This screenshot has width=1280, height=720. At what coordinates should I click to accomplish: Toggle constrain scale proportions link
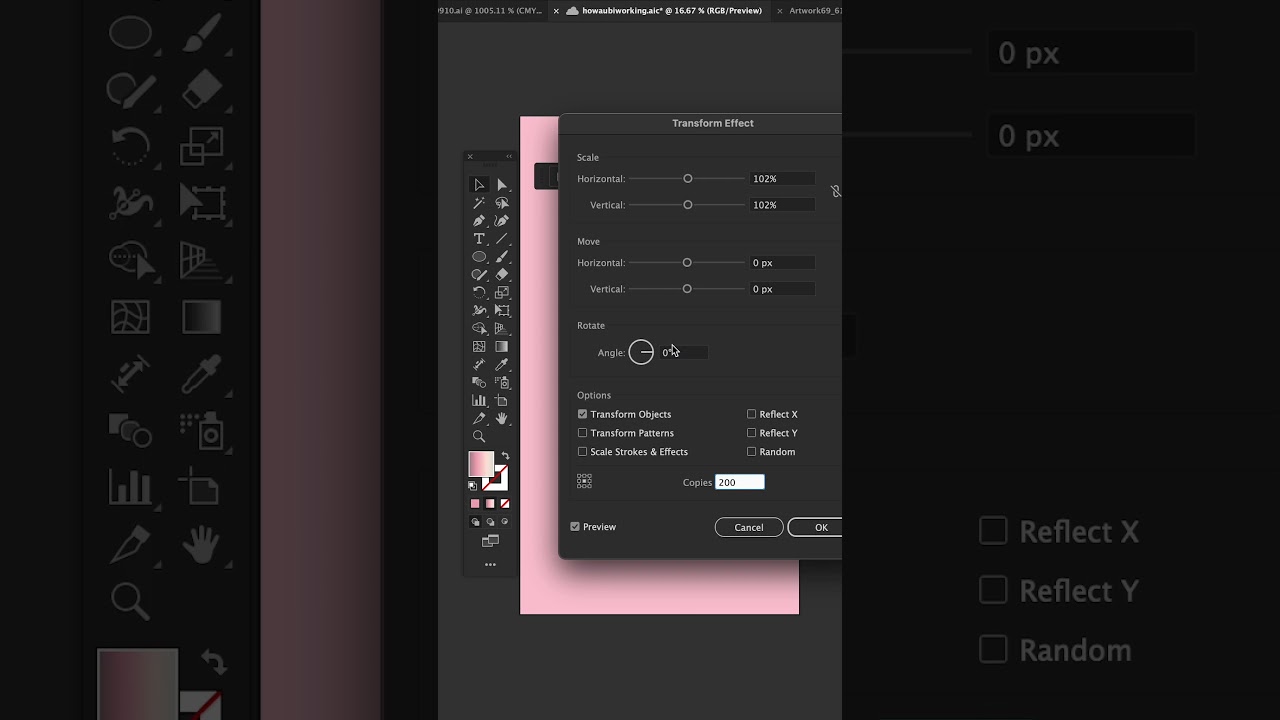(x=836, y=191)
